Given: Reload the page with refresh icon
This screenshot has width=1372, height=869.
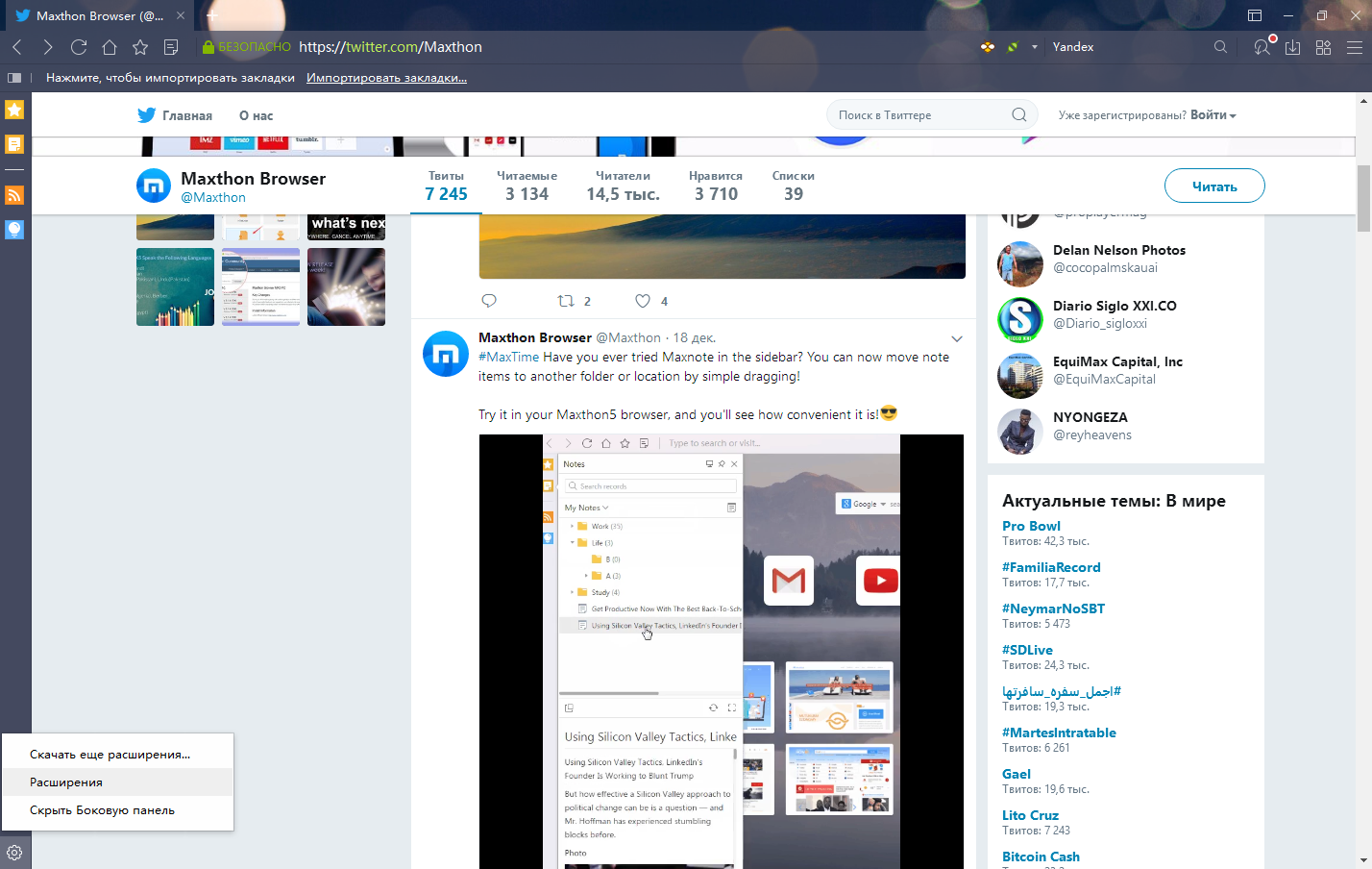Looking at the screenshot, I should 79,47.
